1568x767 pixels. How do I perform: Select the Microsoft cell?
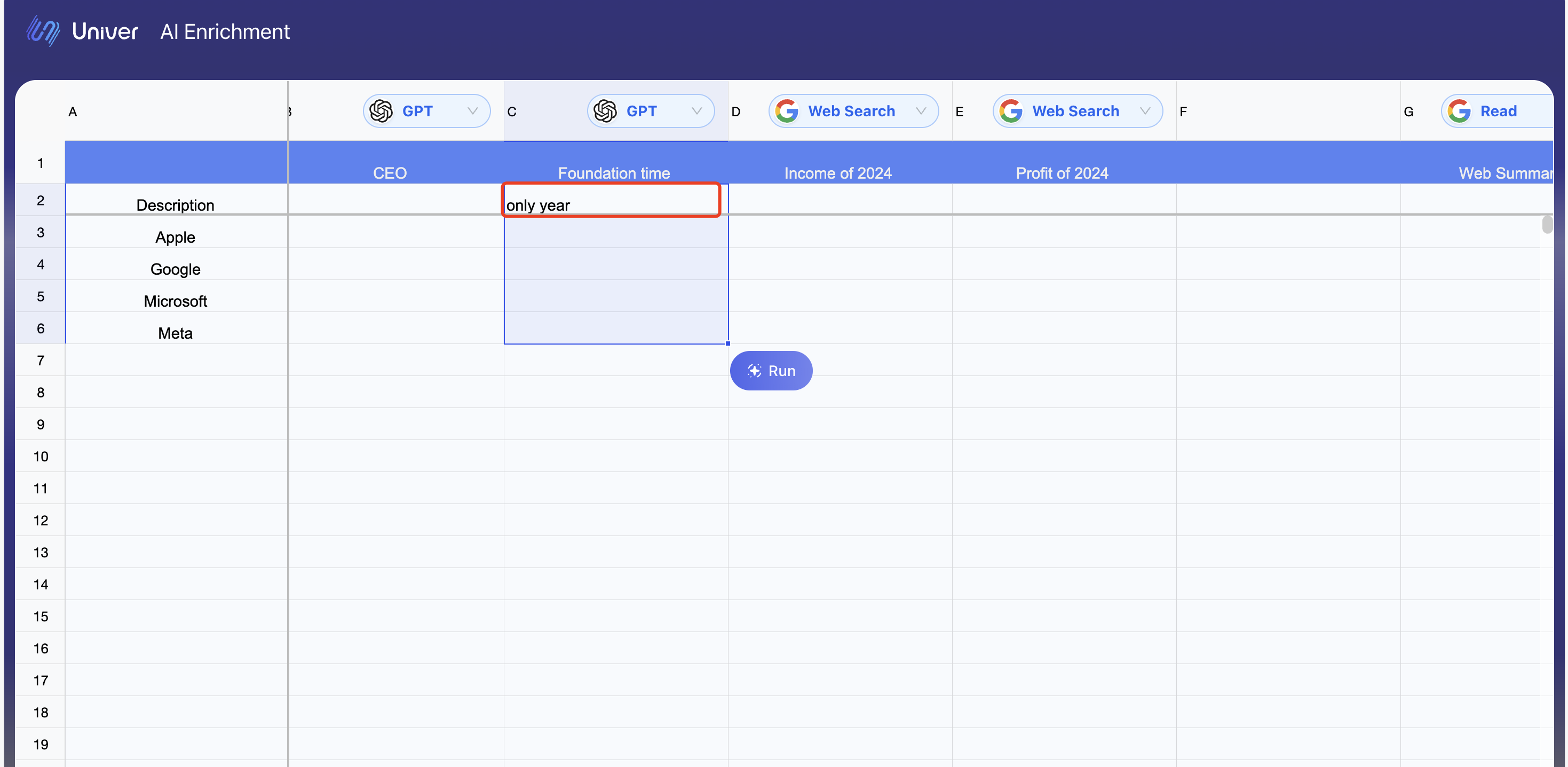(x=177, y=296)
